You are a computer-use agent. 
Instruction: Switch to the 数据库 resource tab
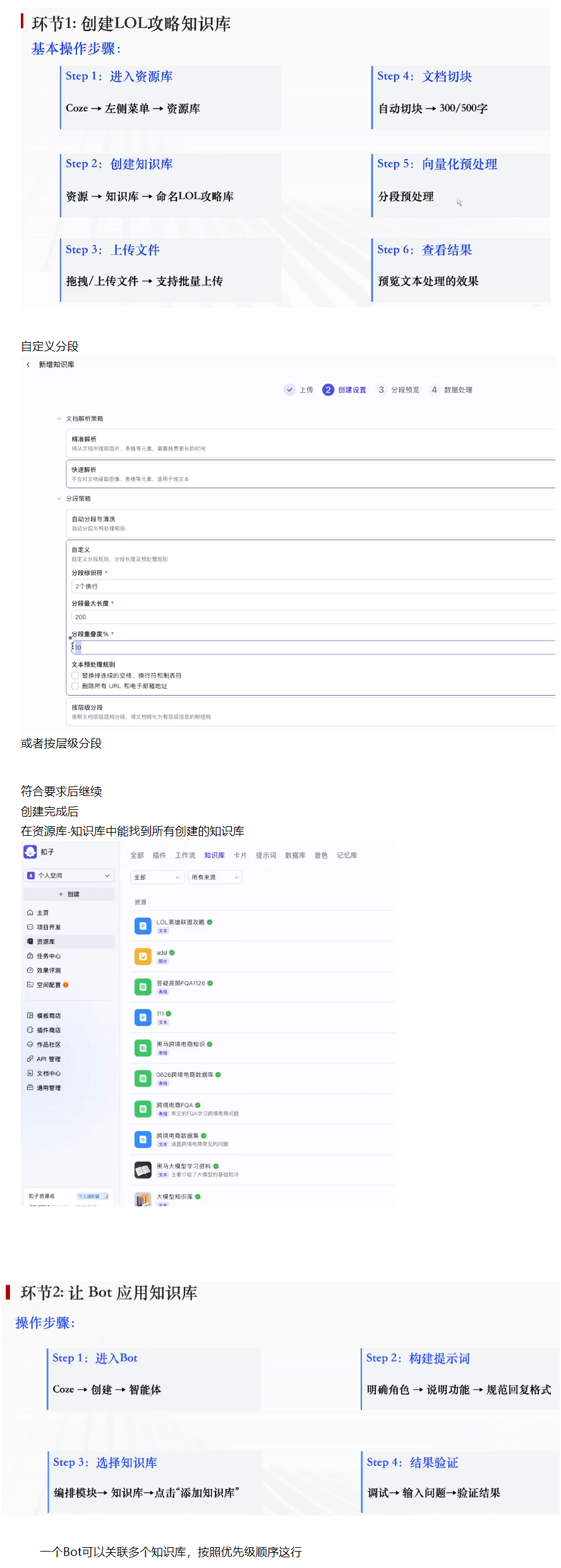tap(295, 855)
